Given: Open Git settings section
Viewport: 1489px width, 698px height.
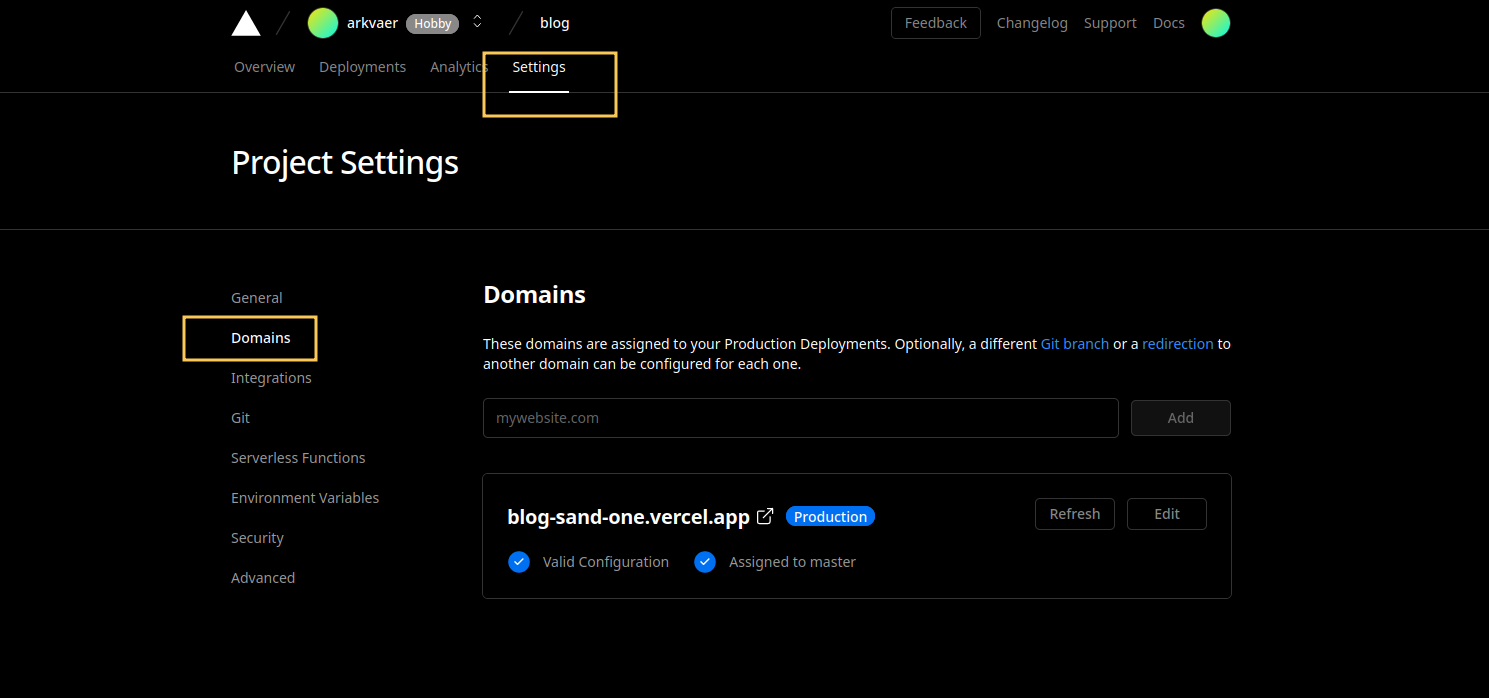Looking at the screenshot, I should (x=240, y=418).
